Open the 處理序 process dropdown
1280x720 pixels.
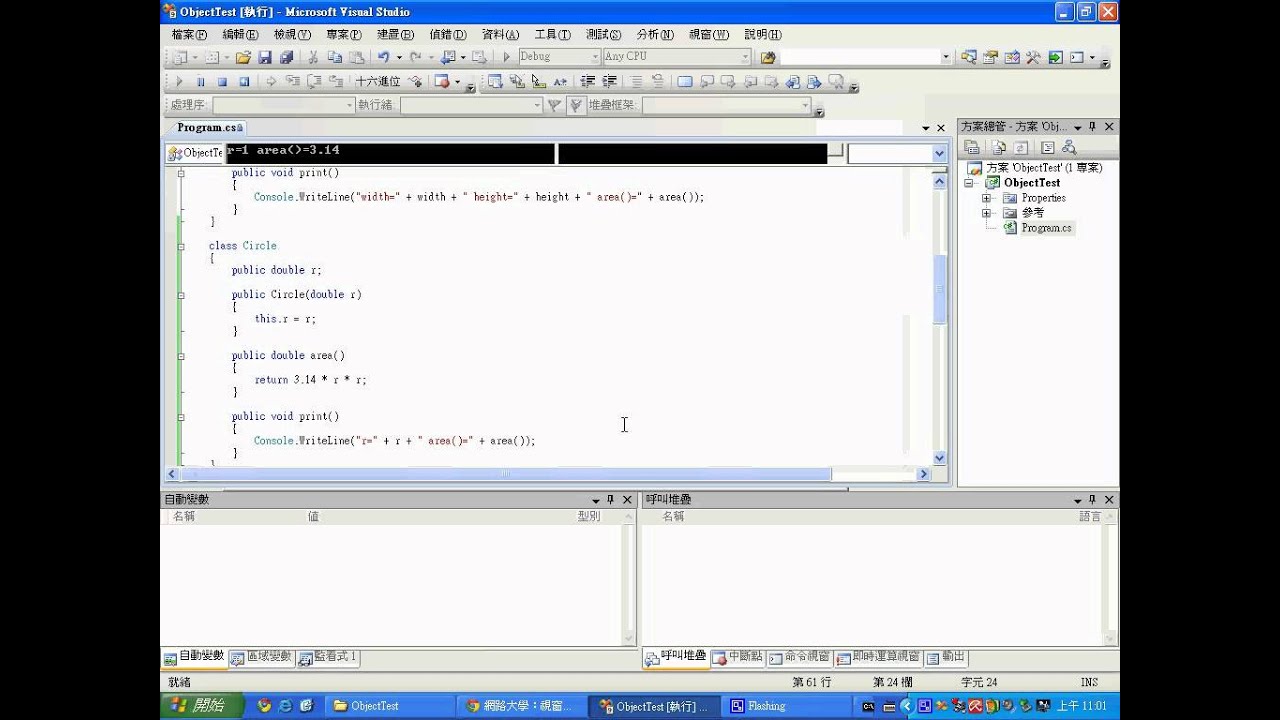pyautogui.click(x=349, y=105)
